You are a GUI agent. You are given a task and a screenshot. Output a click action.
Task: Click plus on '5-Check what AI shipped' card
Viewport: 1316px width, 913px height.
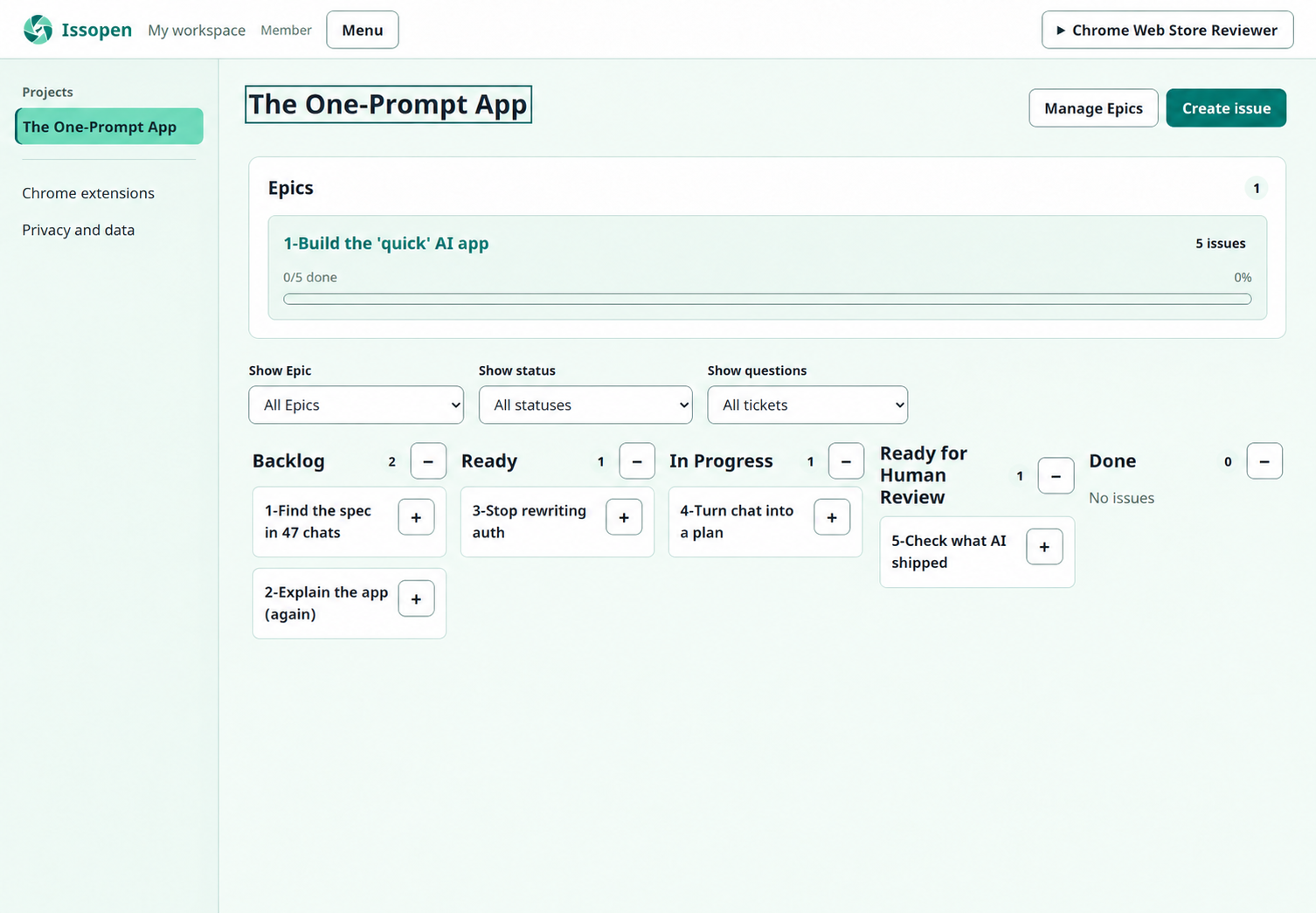coord(1044,547)
